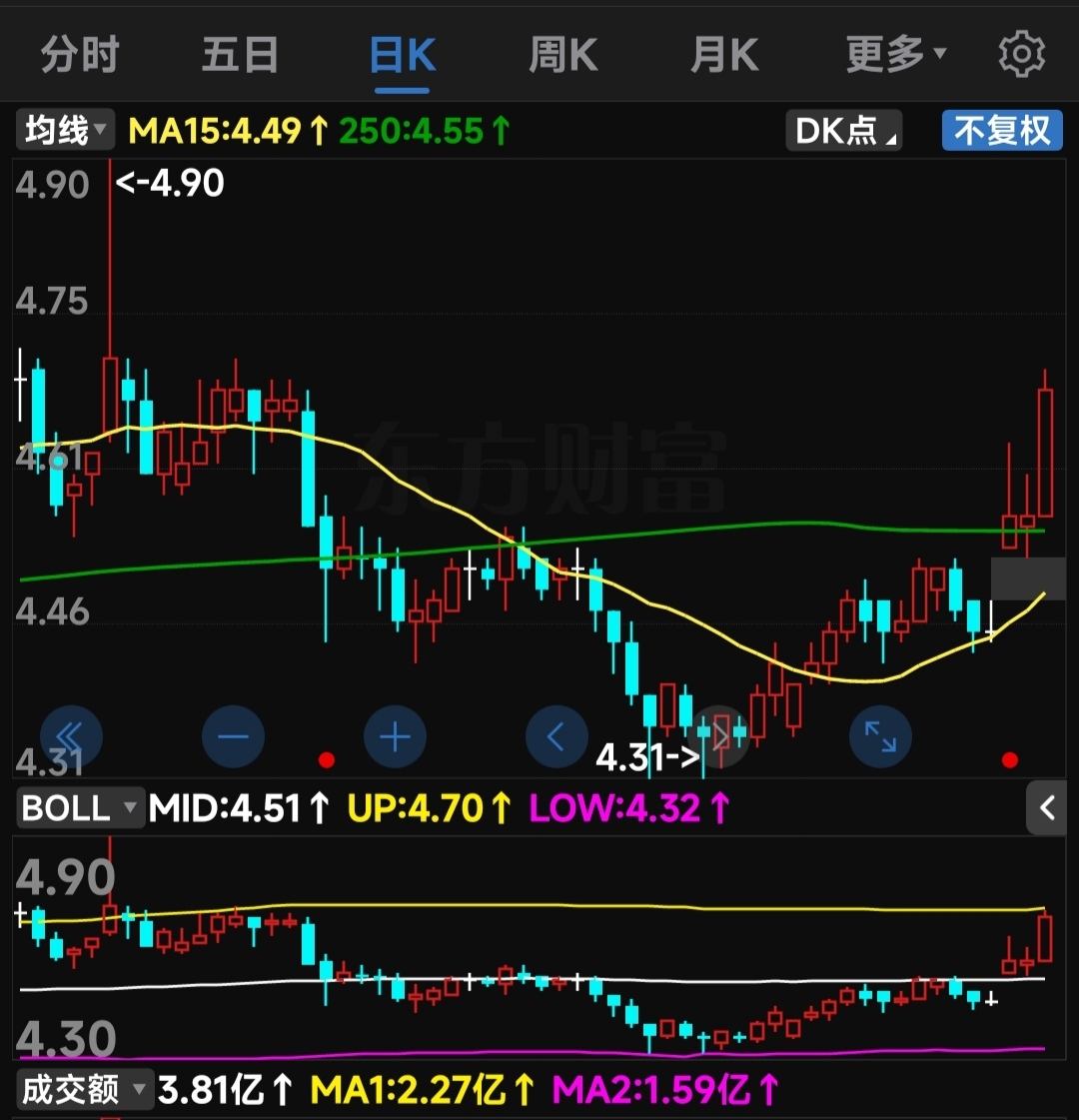Tap the MA15:4.49 value label
This screenshot has width=1079, height=1120.
tap(229, 131)
